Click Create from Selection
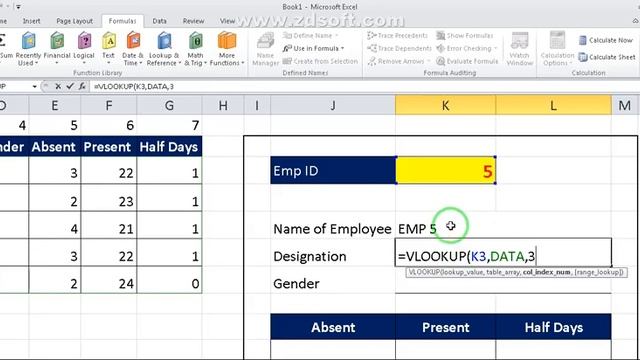Viewport: 640px width, 360px height. pos(320,61)
